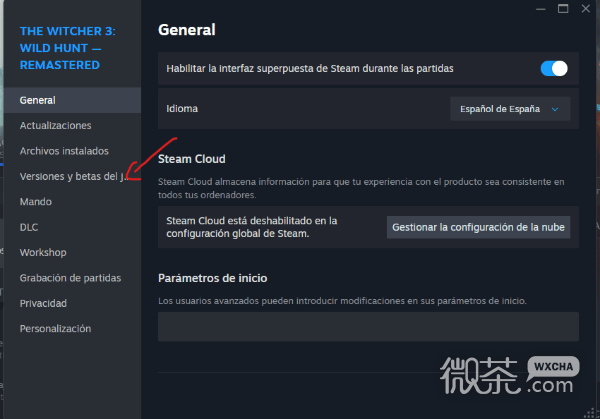Viewport: 600px width, 419px height.
Task: Minimize the properties window
Action: click(541, 9)
